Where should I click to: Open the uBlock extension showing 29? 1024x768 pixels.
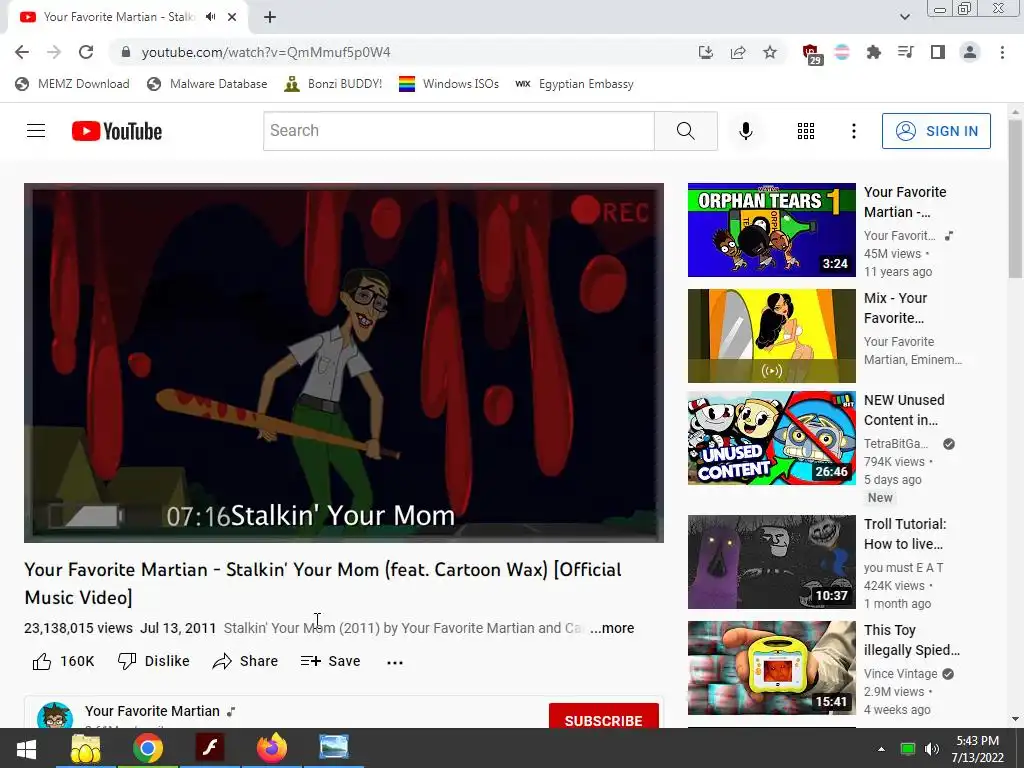click(811, 54)
